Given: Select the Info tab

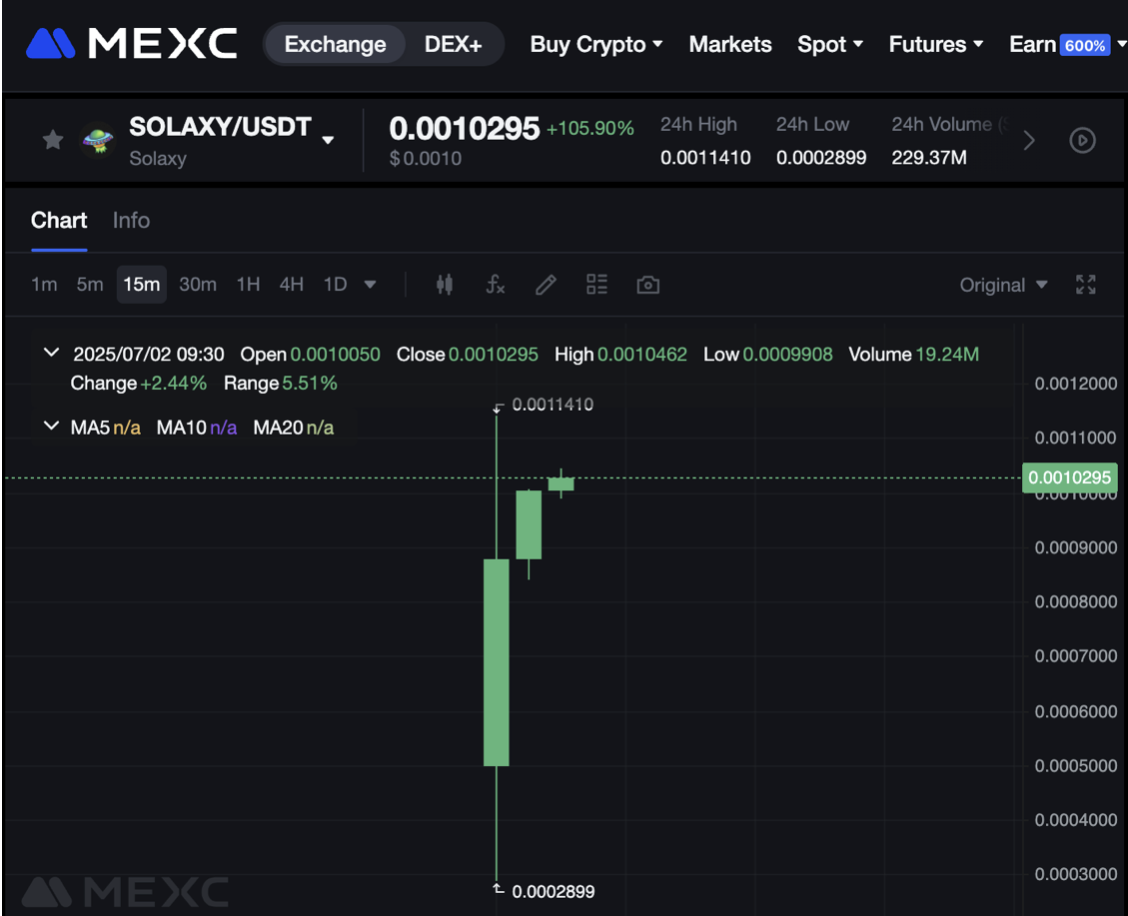Looking at the screenshot, I should (131, 220).
